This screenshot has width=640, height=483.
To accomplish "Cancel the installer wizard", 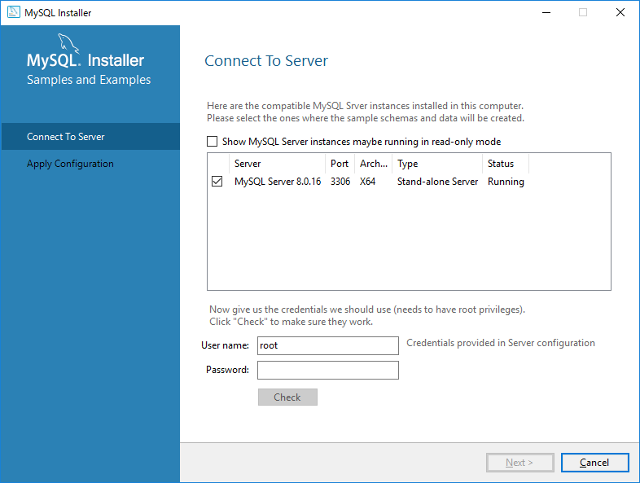I will tap(594, 462).
